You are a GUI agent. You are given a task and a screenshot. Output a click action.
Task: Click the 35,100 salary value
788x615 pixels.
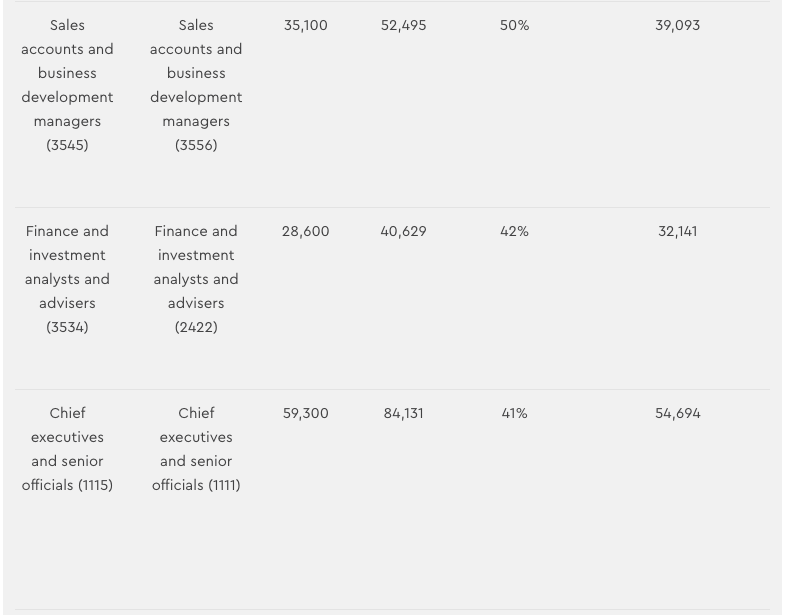[305, 26]
